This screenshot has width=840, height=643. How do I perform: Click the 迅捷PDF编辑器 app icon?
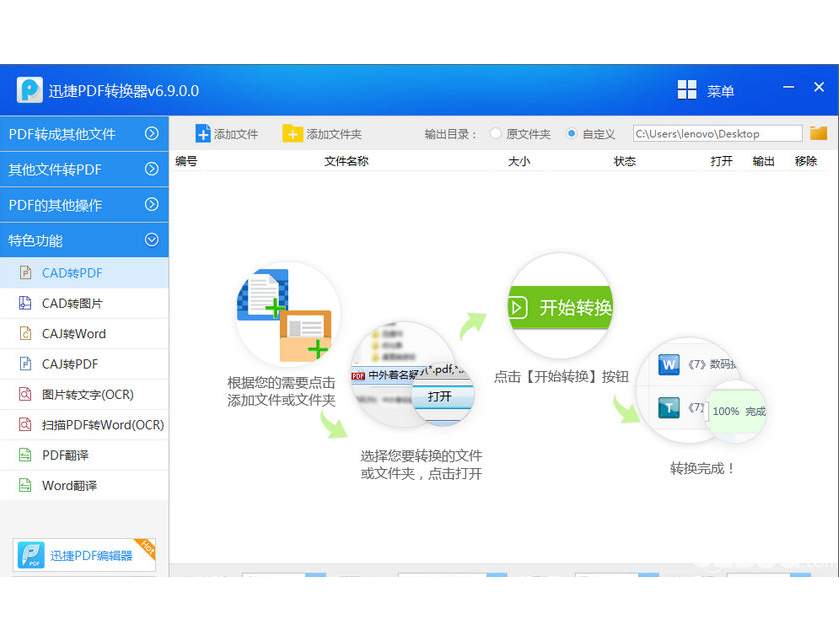click(x=31, y=555)
